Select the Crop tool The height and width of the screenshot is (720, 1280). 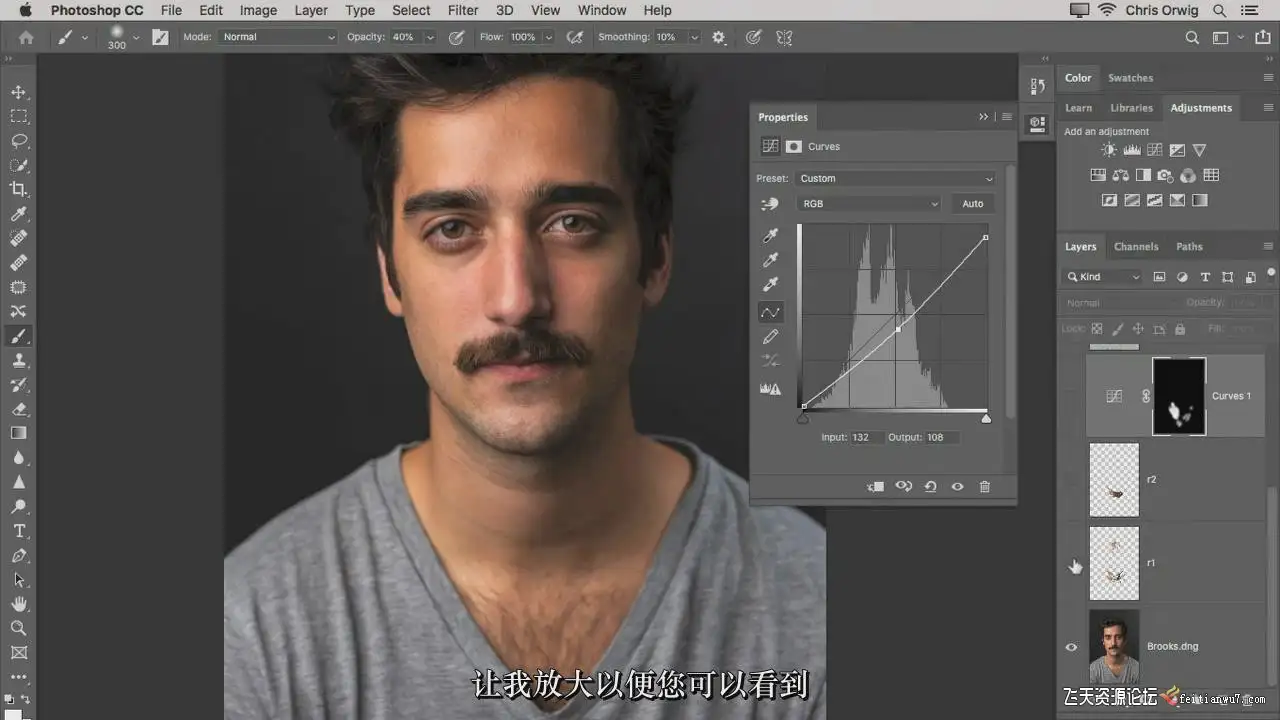[x=18, y=189]
